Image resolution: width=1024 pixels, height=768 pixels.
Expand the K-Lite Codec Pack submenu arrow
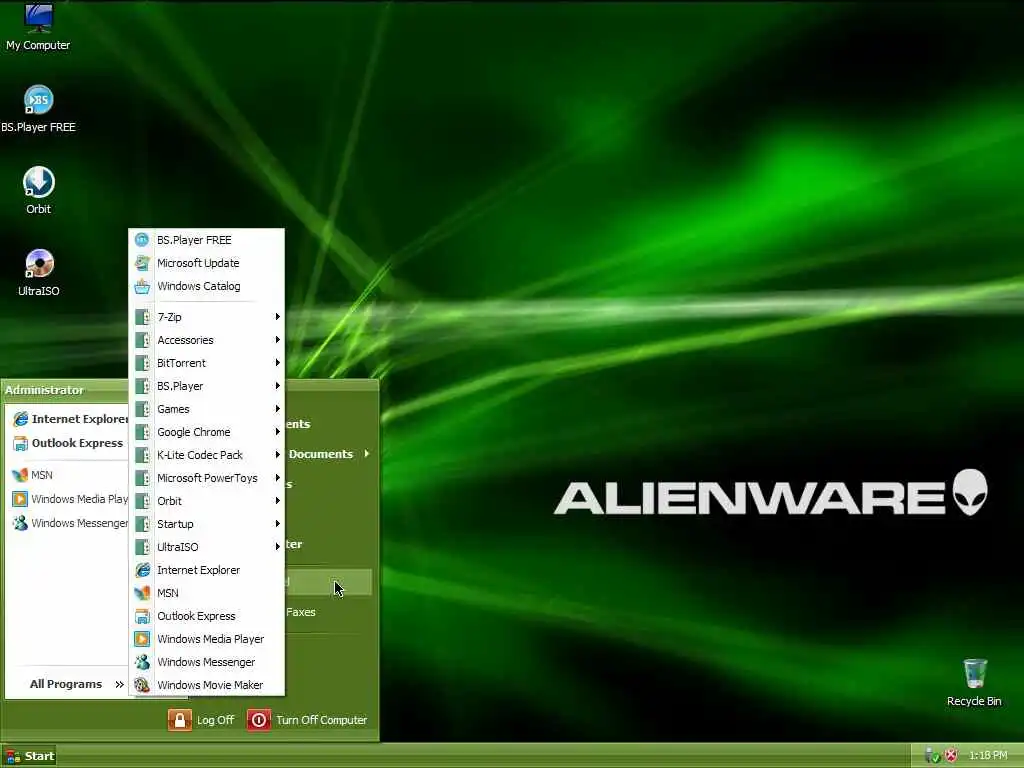tap(278, 455)
